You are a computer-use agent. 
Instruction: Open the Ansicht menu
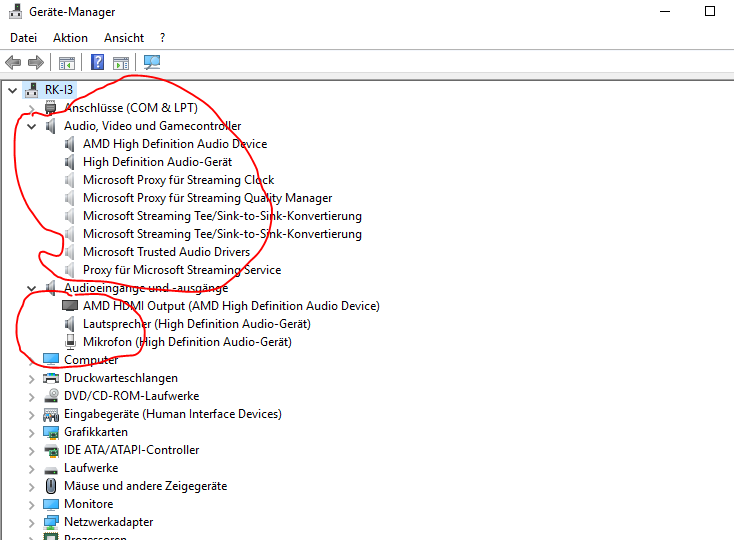[124, 38]
